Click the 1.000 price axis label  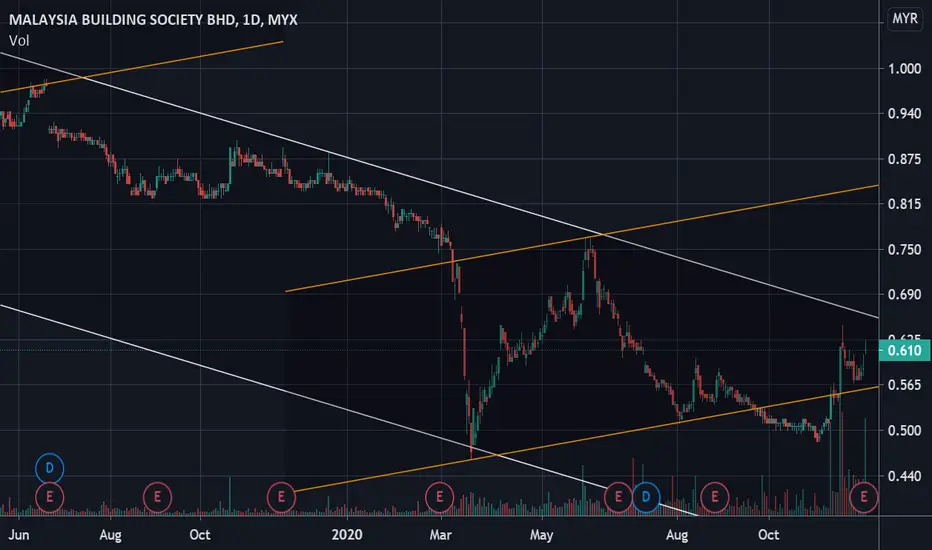tap(904, 68)
